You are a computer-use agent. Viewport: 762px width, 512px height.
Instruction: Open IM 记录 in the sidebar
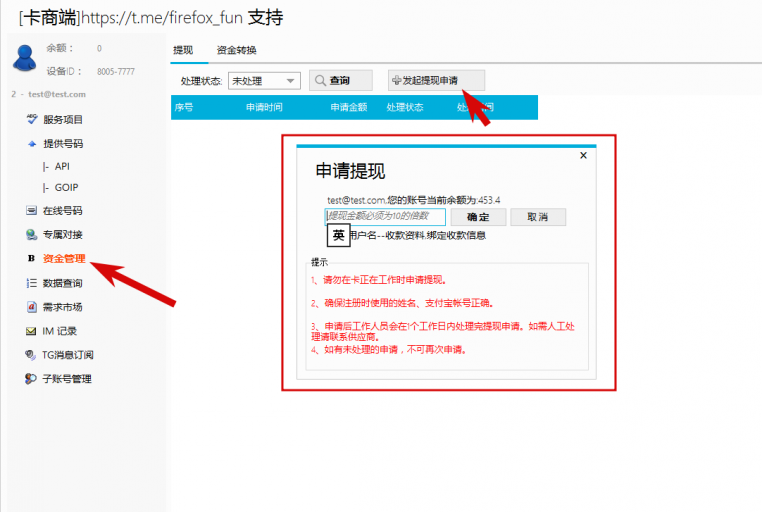59,331
